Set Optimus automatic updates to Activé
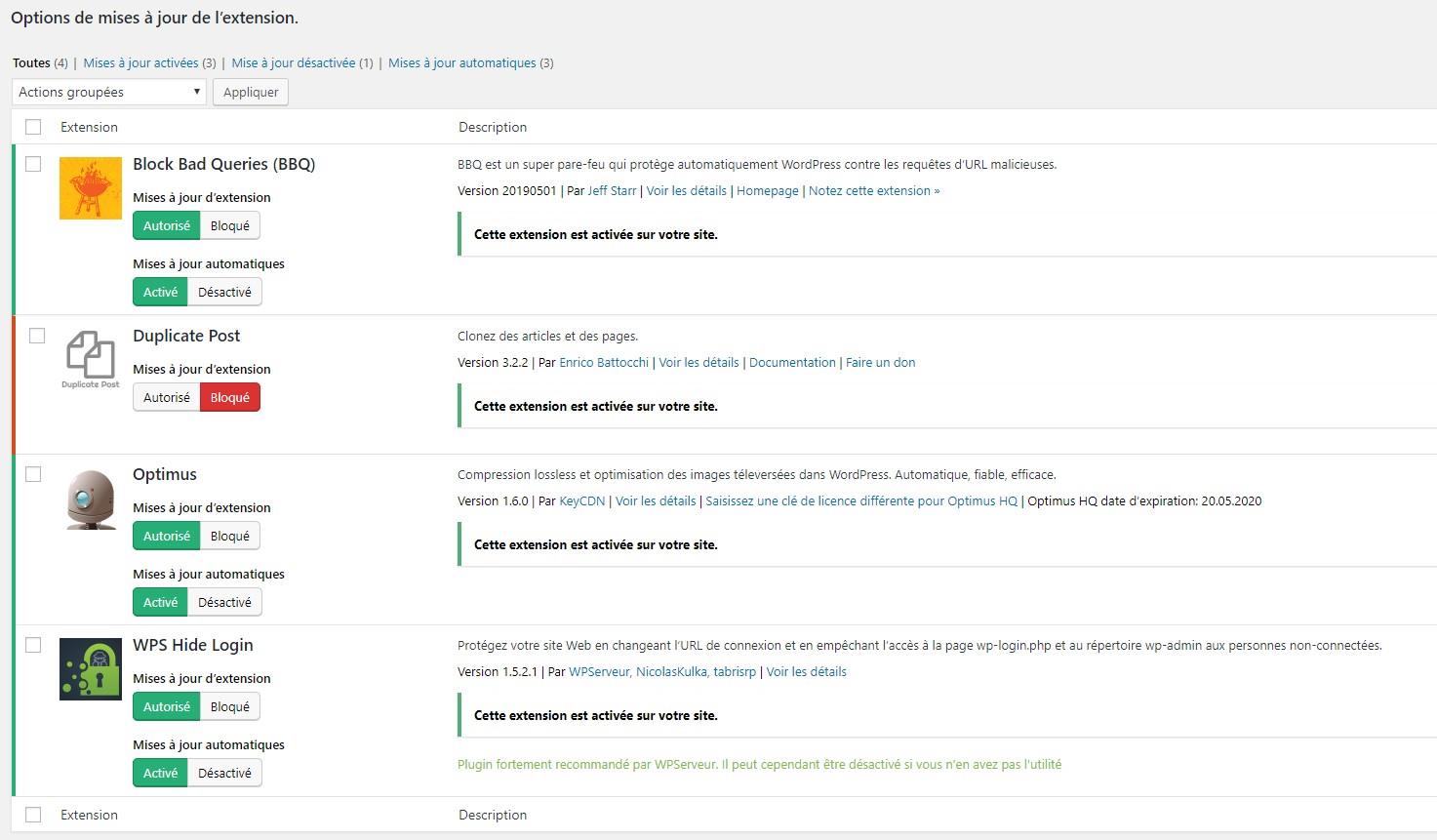This screenshot has width=1437, height=840. click(161, 602)
